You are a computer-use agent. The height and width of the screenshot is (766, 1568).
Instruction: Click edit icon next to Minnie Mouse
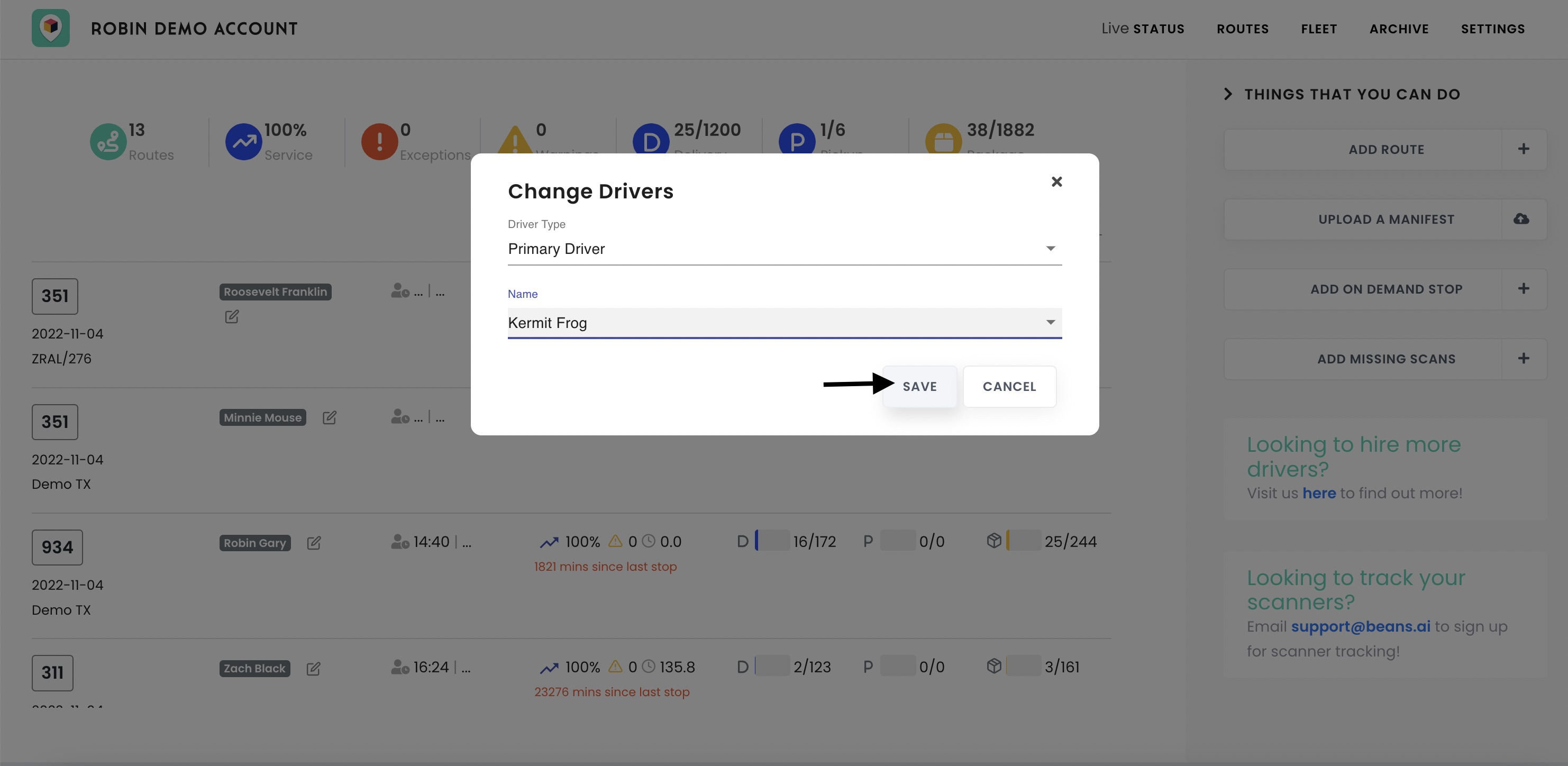329,418
